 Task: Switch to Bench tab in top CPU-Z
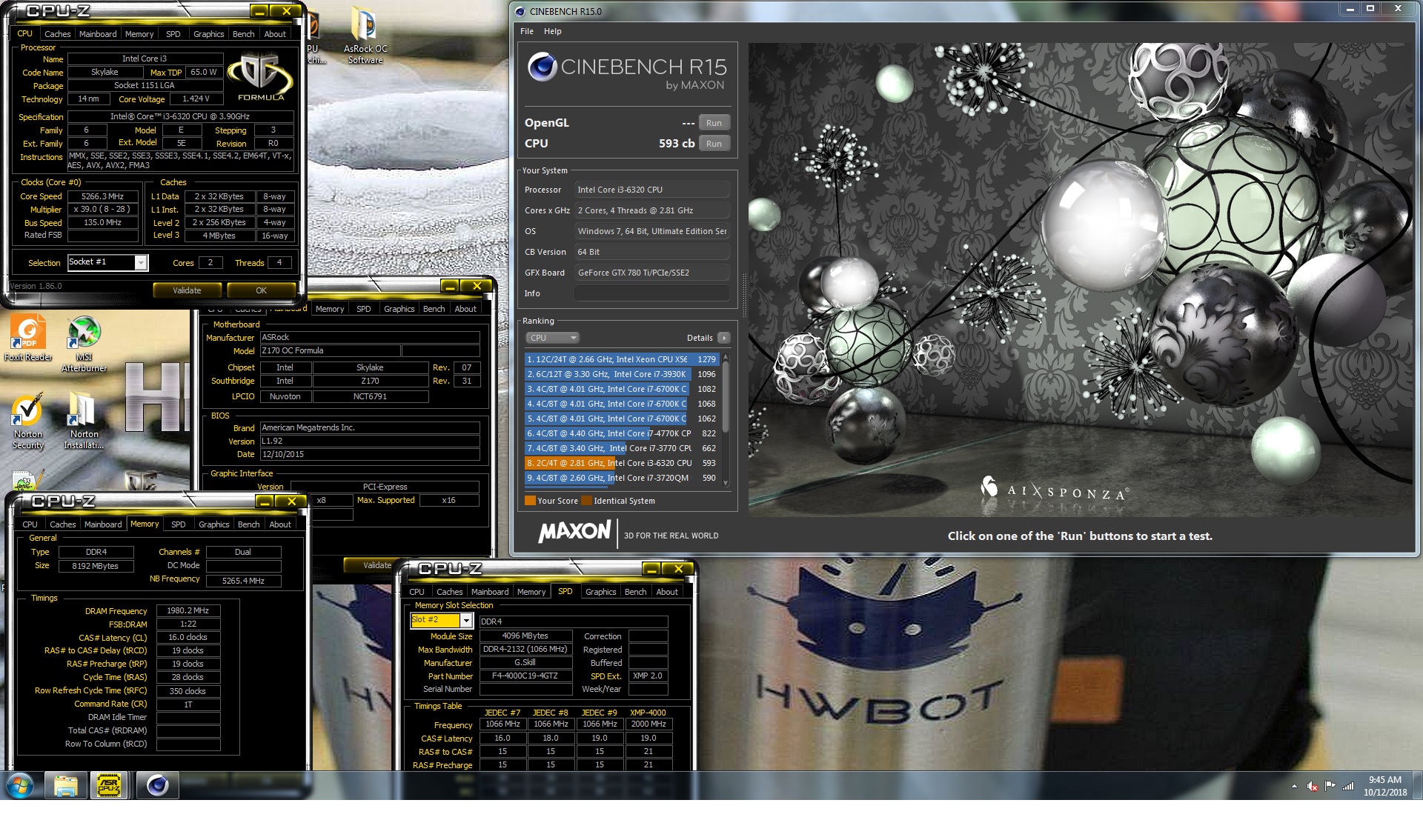(243, 34)
